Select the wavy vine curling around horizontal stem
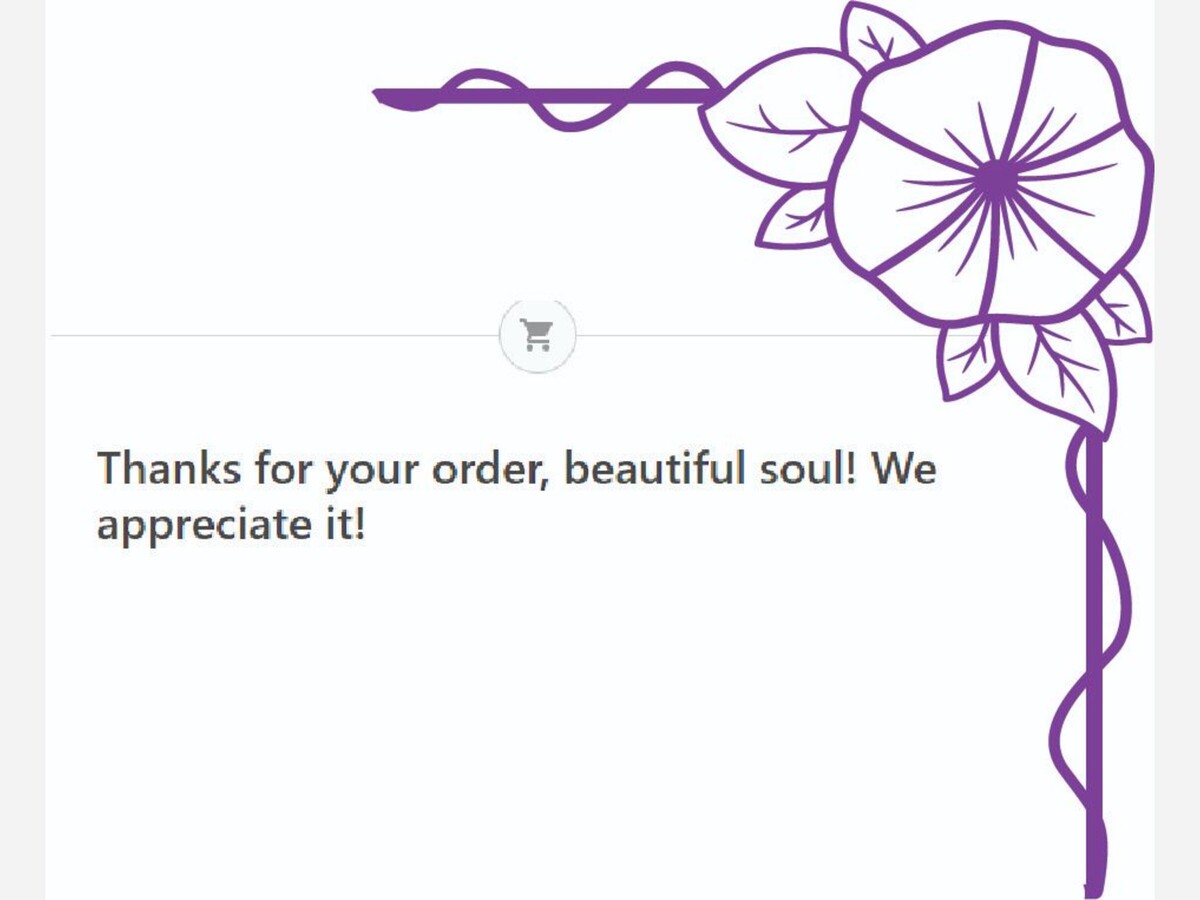Image resolution: width=1200 pixels, height=900 pixels. point(575,97)
